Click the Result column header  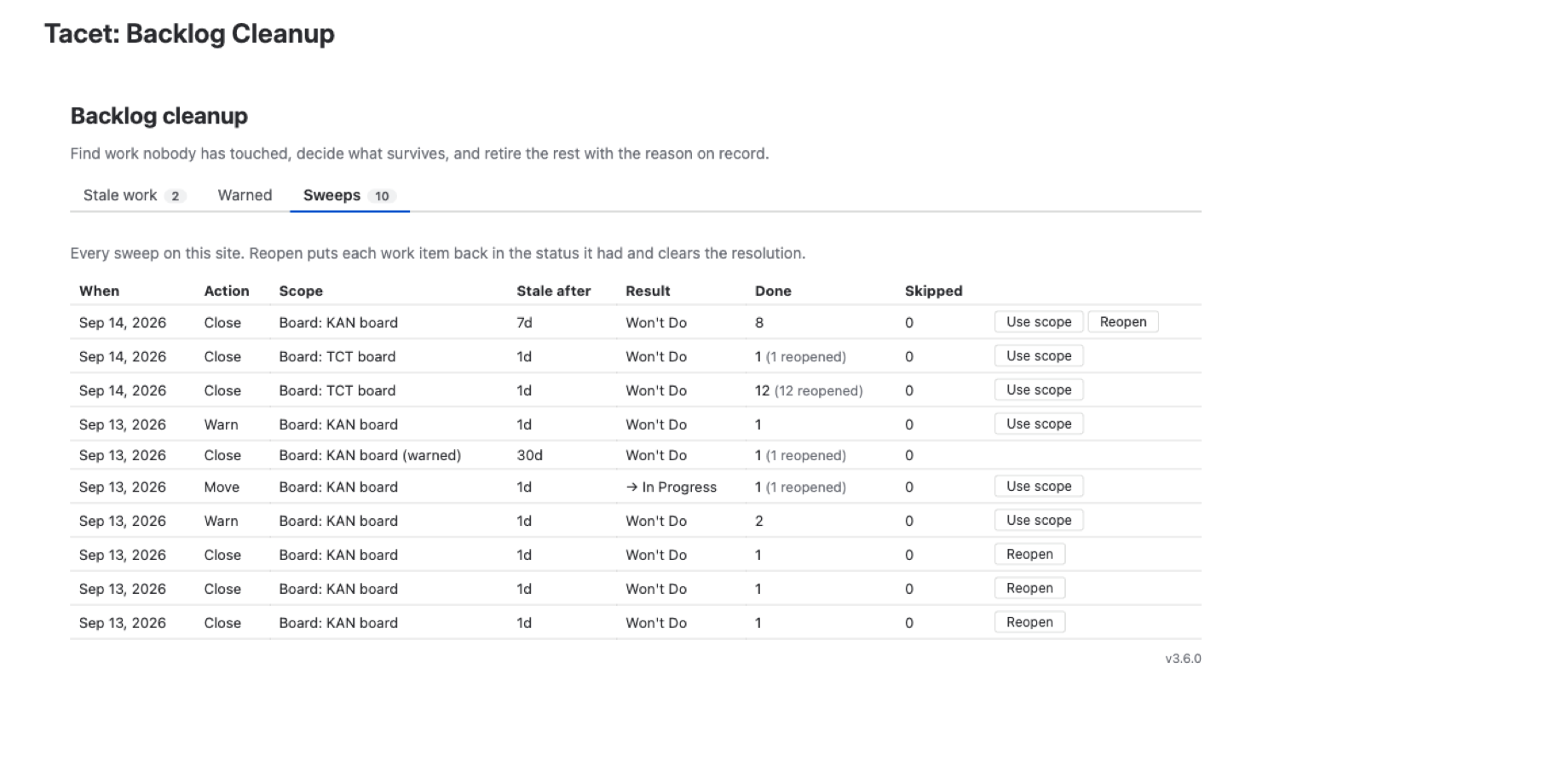(648, 291)
